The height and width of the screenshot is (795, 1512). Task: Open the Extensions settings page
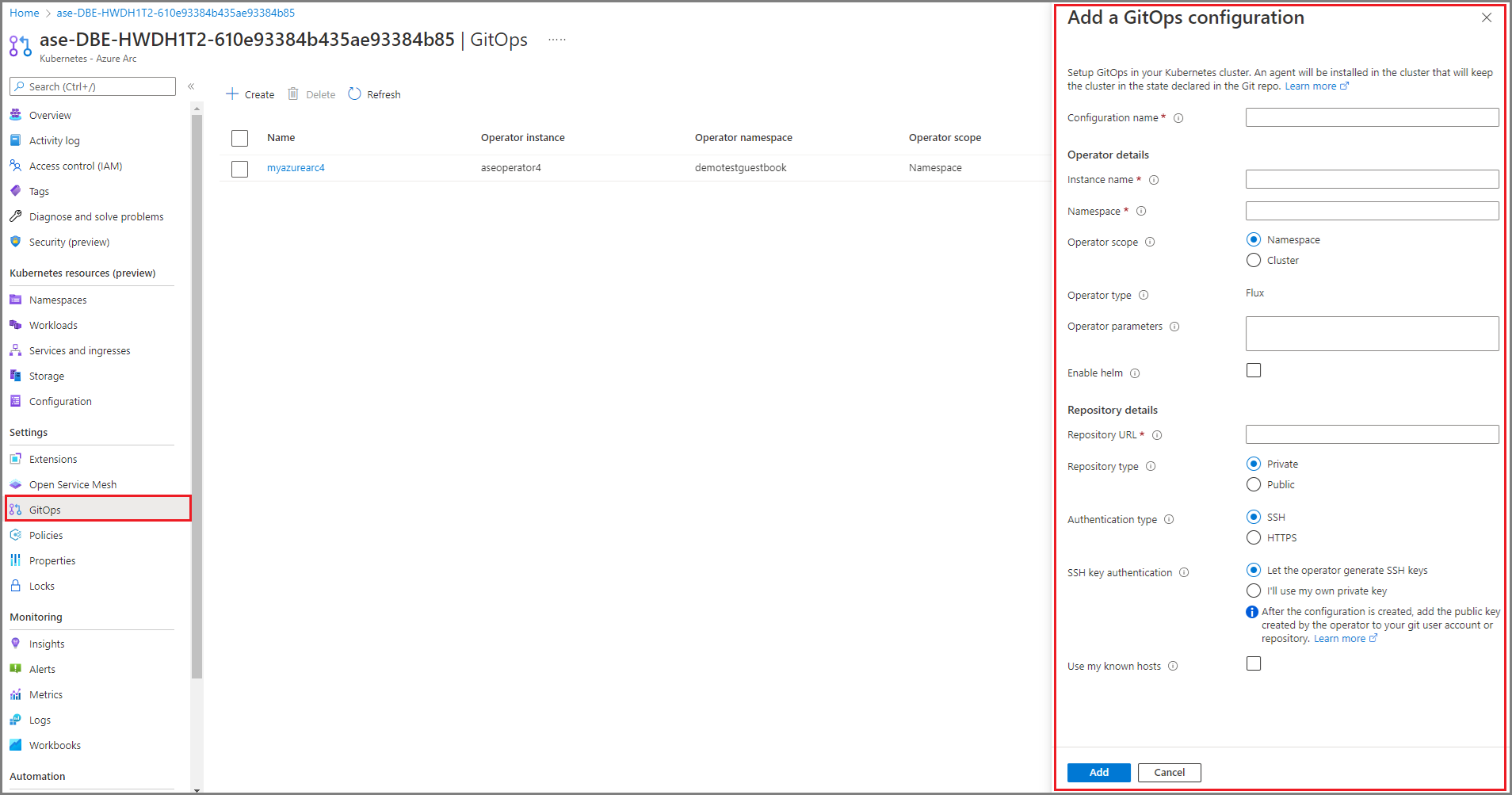click(x=53, y=459)
